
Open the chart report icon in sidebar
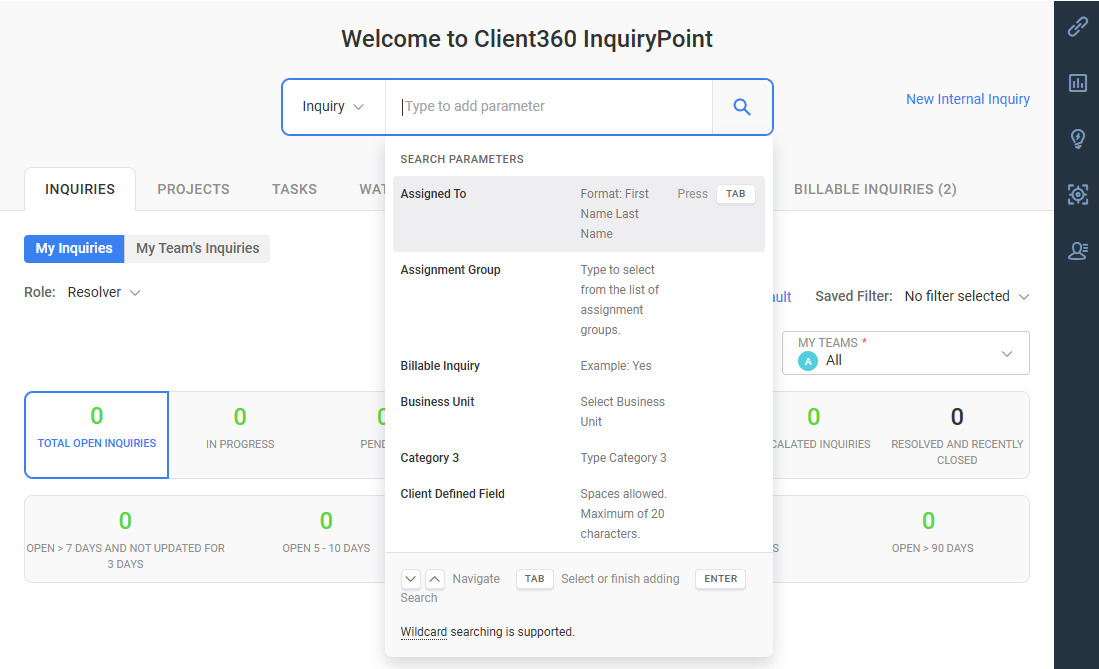(1077, 83)
